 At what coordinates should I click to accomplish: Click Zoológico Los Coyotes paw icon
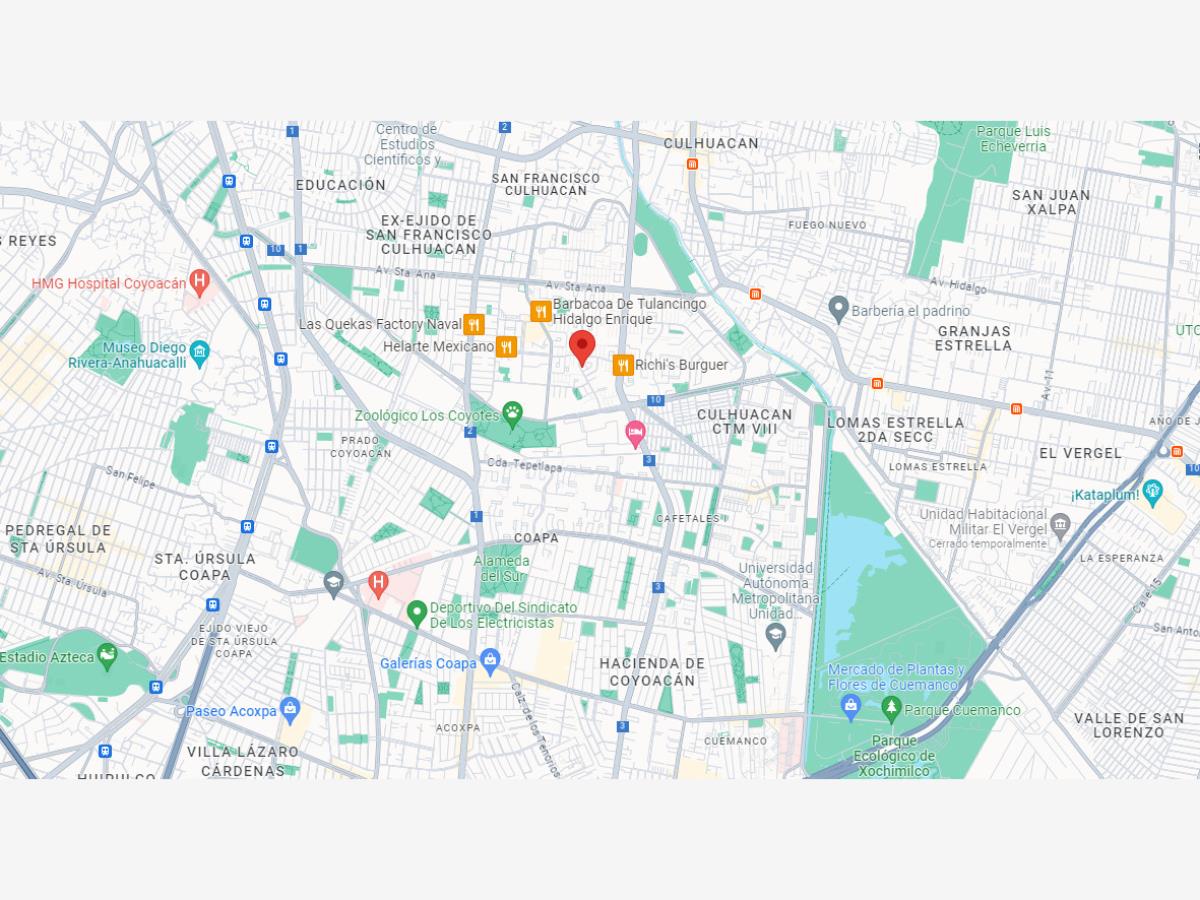pos(512,414)
